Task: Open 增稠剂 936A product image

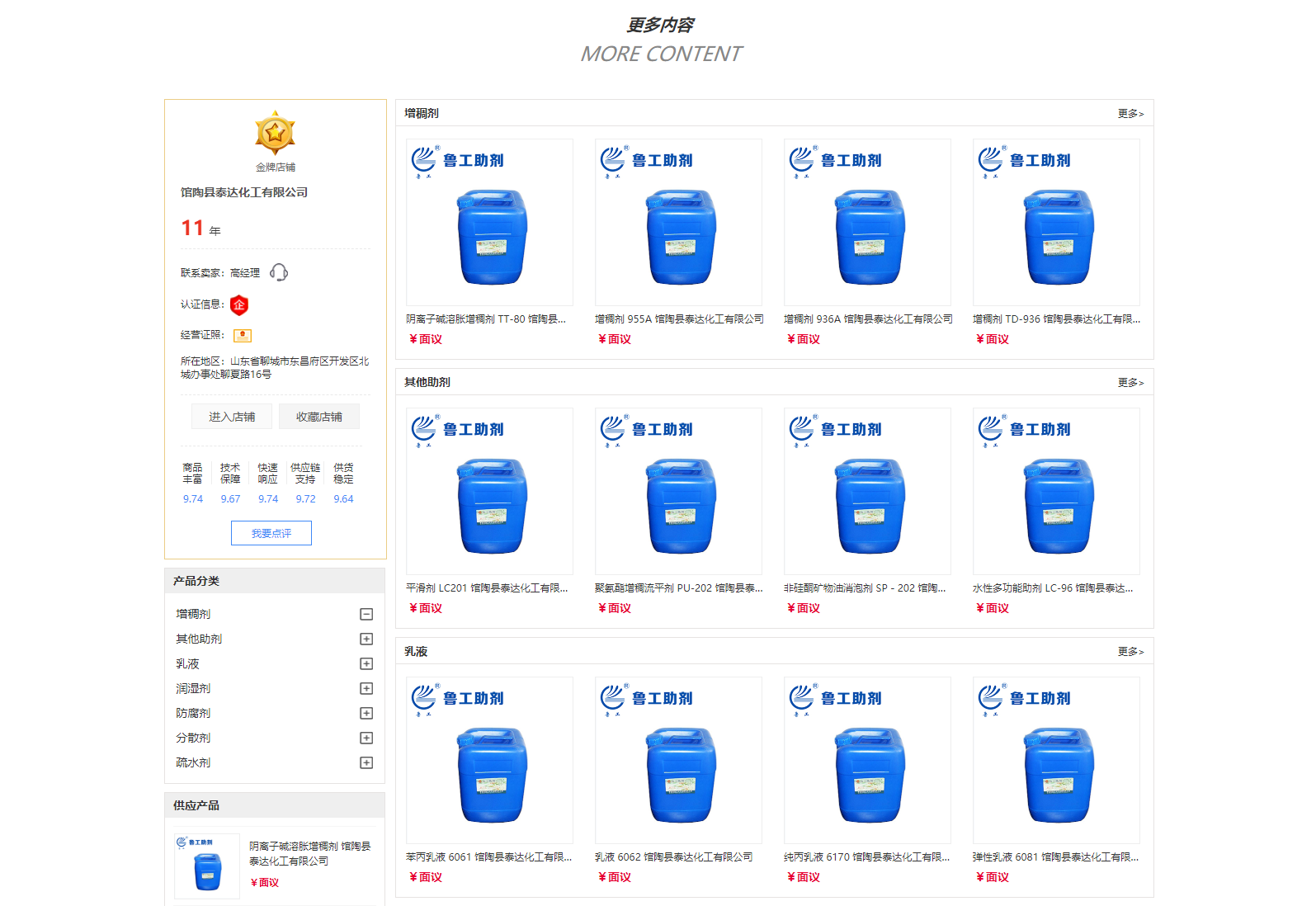Action: pyautogui.click(x=867, y=222)
